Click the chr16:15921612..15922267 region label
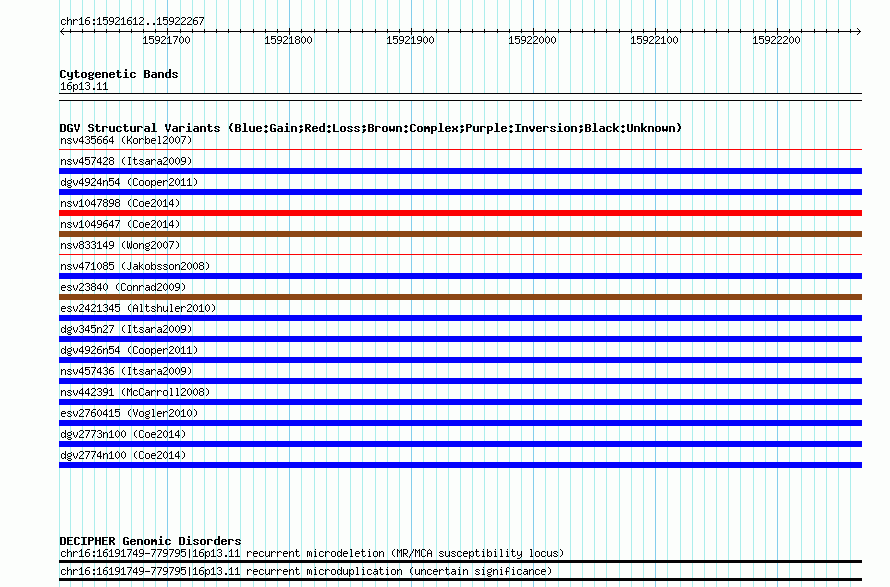Viewport: 890px width, 587px height. click(x=132, y=21)
